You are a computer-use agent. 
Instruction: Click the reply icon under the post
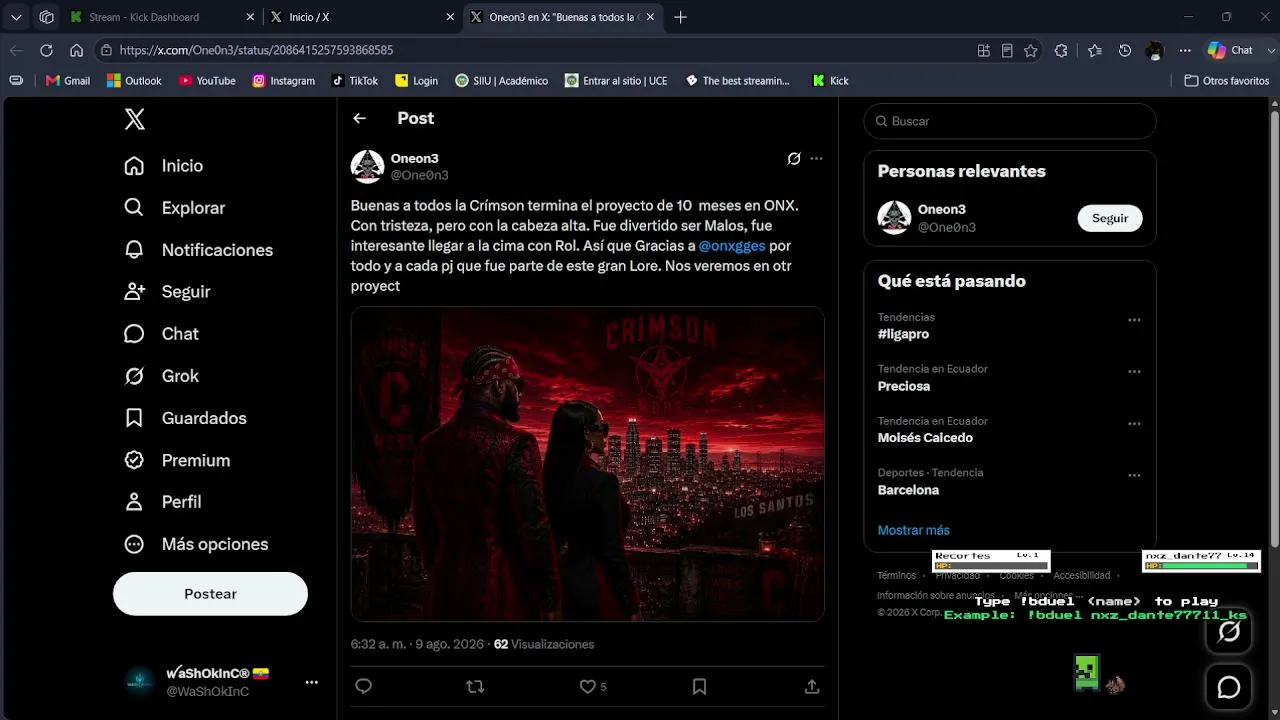pos(364,686)
